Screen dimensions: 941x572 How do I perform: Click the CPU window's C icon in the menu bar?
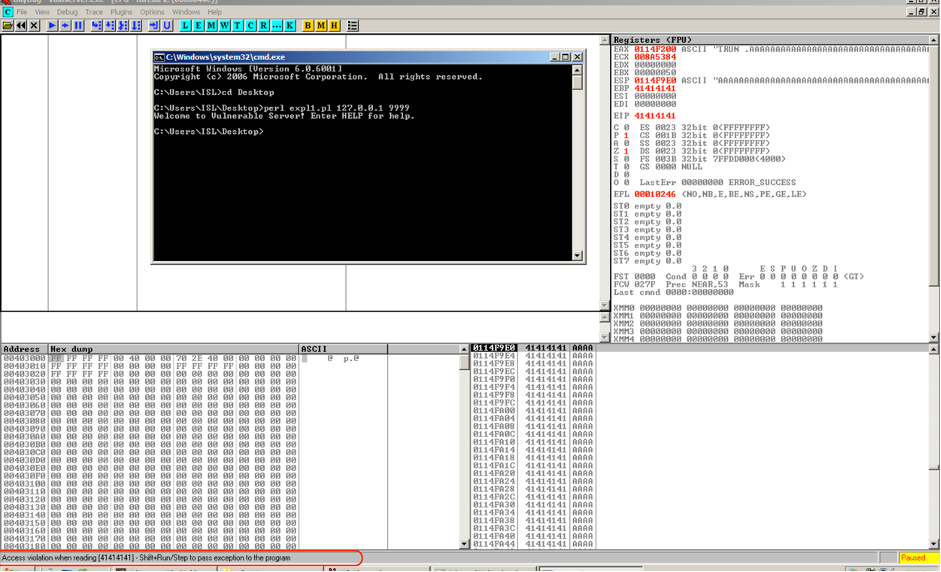click(x=7, y=12)
